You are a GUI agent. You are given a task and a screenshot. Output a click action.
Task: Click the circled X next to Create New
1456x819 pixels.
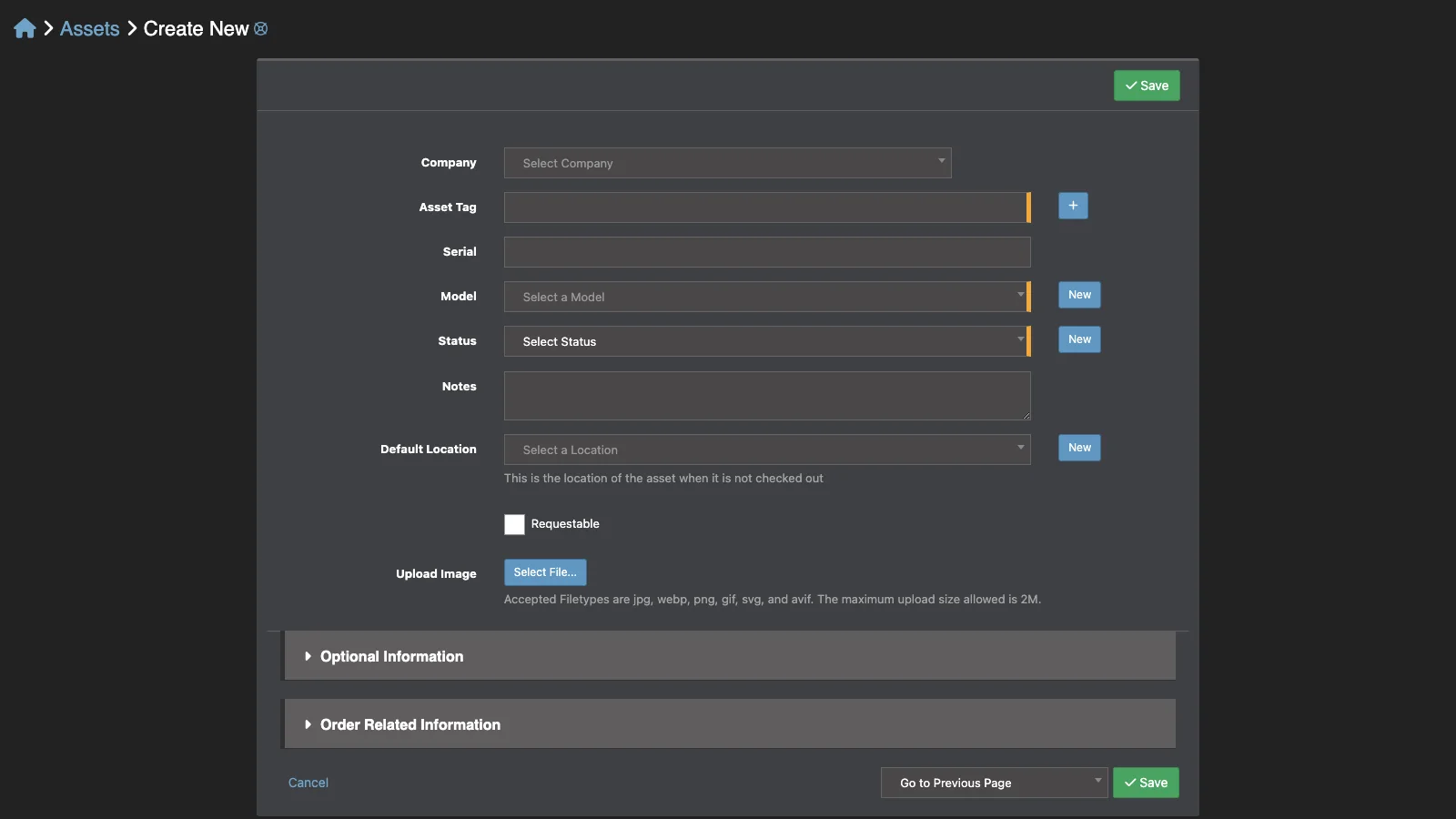click(x=261, y=28)
